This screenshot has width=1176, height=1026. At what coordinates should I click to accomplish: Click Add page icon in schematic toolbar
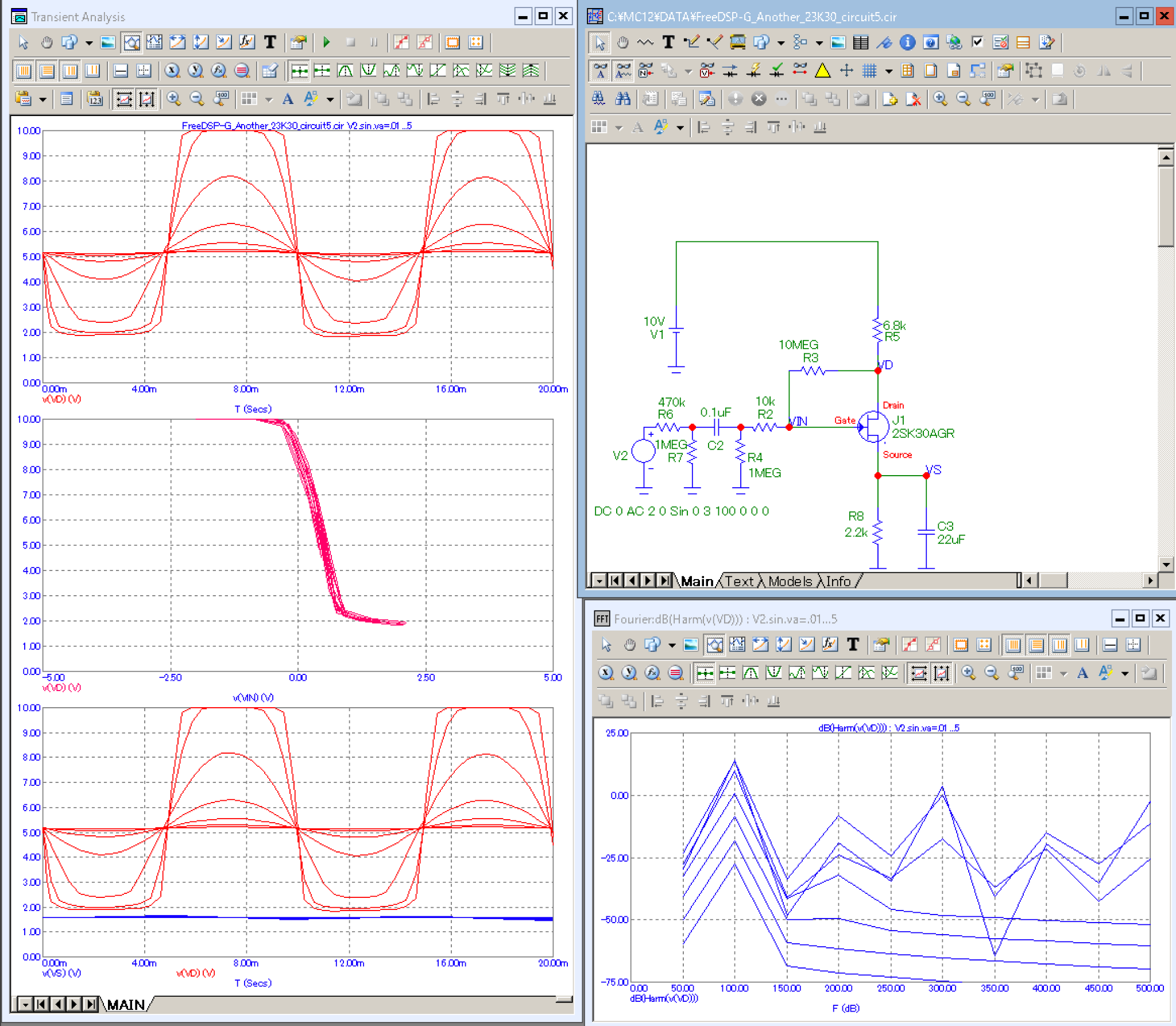889,99
